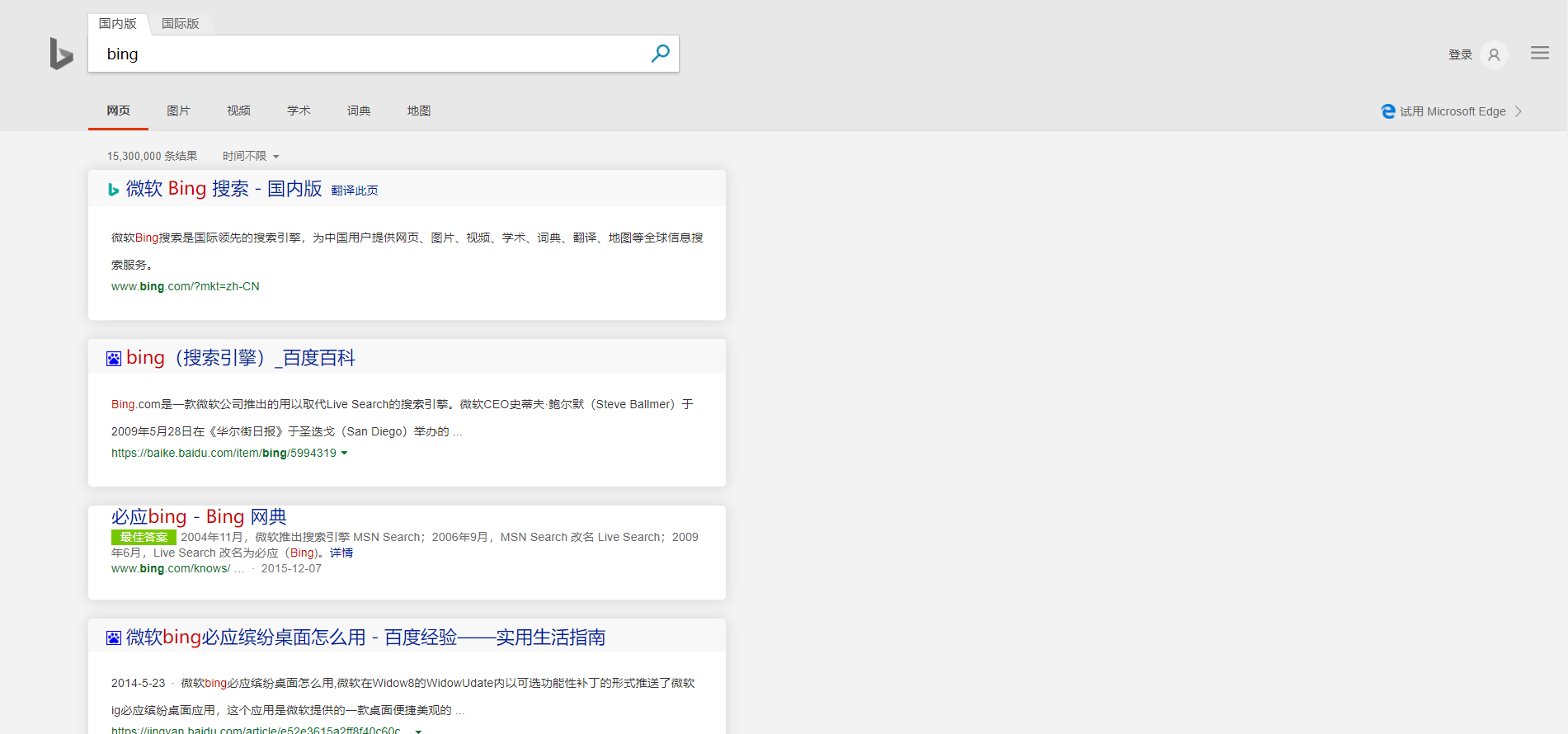The image size is (1568, 734).
Task: Click the 2015-12-07 date text
Action: coord(291,568)
